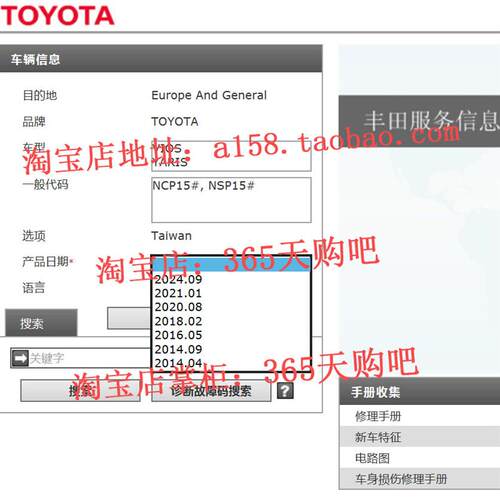Image resolution: width=500 pixels, height=500 pixels.
Task: Choose production date 2016.05
Action: pos(178,335)
